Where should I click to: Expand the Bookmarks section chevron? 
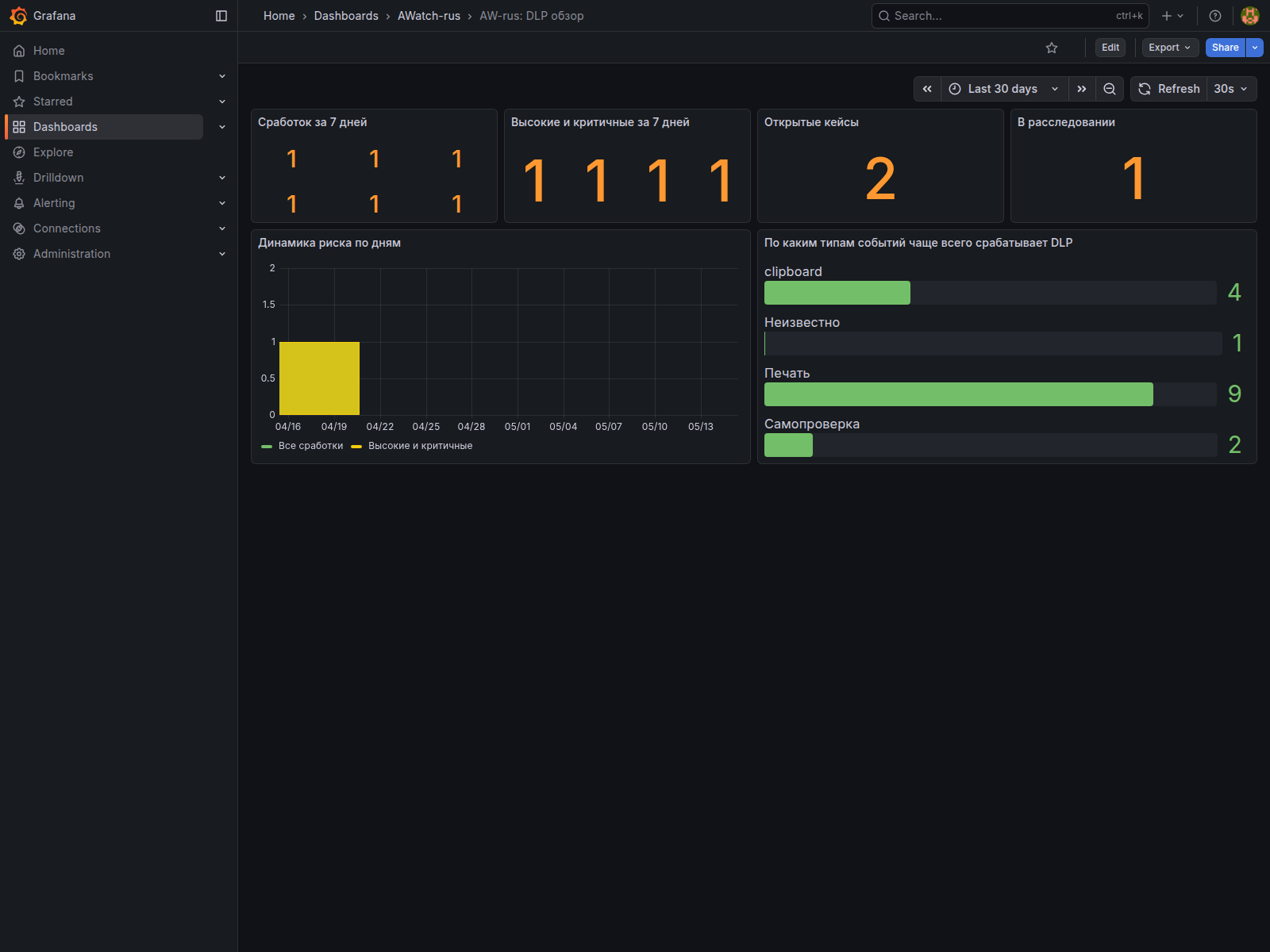tap(222, 76)
